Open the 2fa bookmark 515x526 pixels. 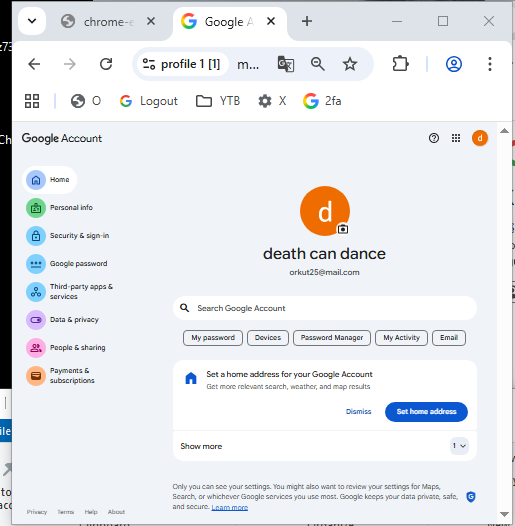322,101
